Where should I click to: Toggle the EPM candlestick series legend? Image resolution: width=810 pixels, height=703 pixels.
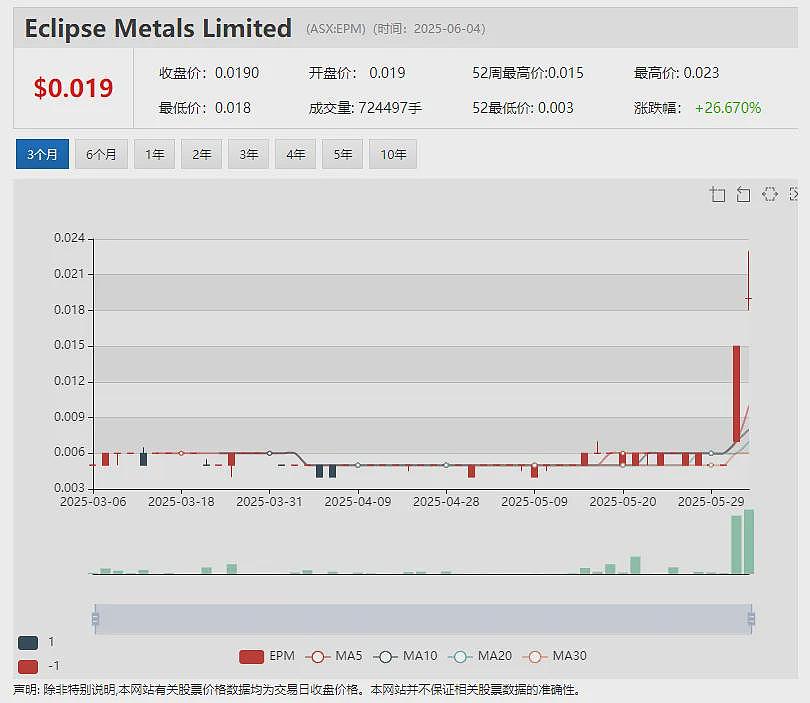point(267,657)
